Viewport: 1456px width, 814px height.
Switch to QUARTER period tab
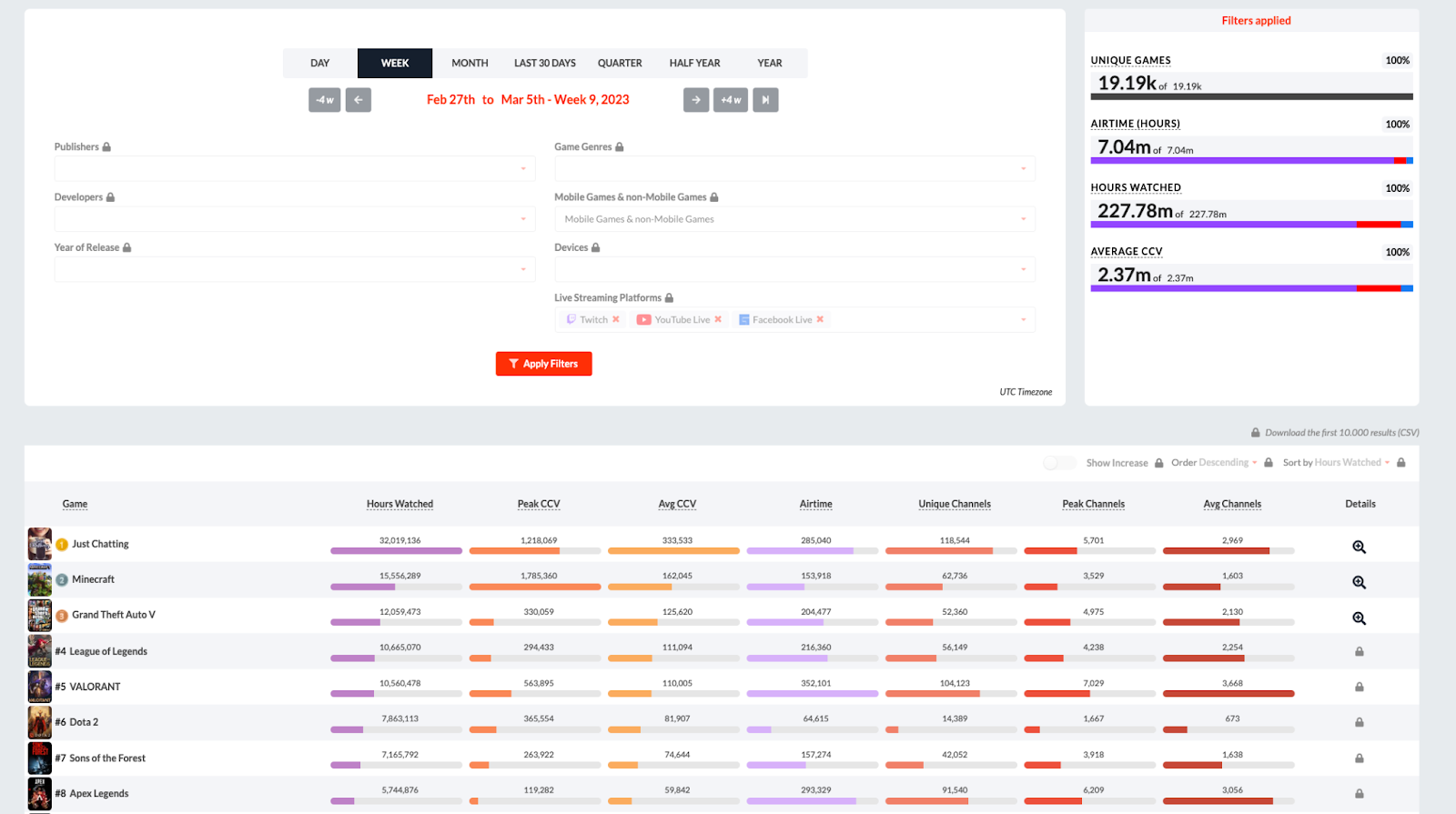[620, 63]
